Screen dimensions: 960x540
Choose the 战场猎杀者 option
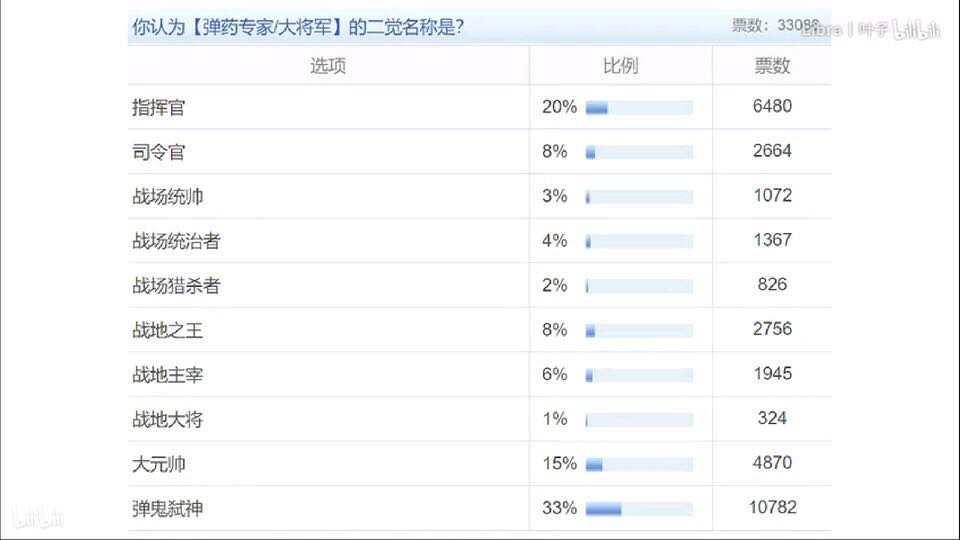[176, 286]
